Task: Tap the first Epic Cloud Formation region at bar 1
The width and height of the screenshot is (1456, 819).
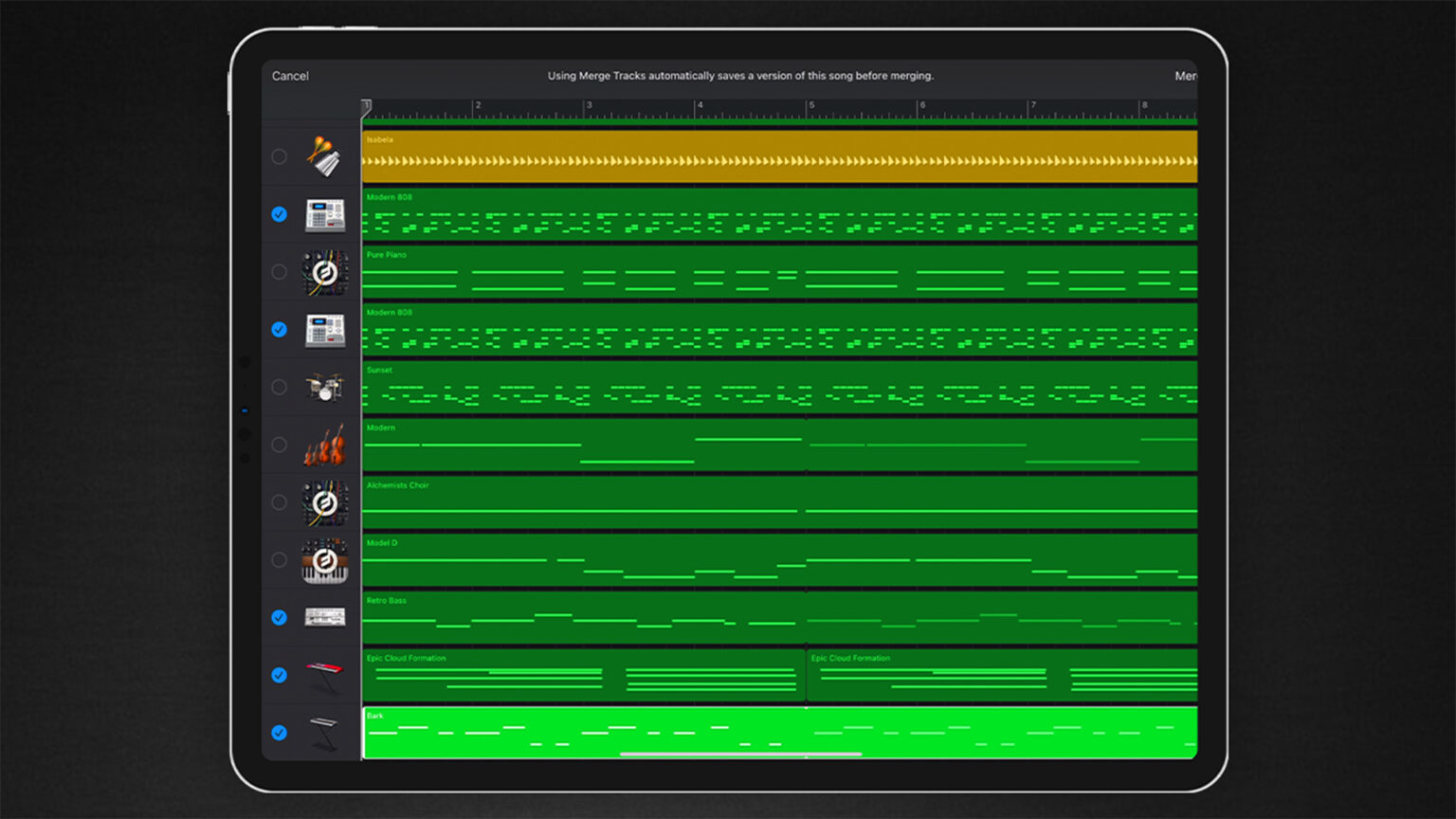Action: [x=584, y=676]
